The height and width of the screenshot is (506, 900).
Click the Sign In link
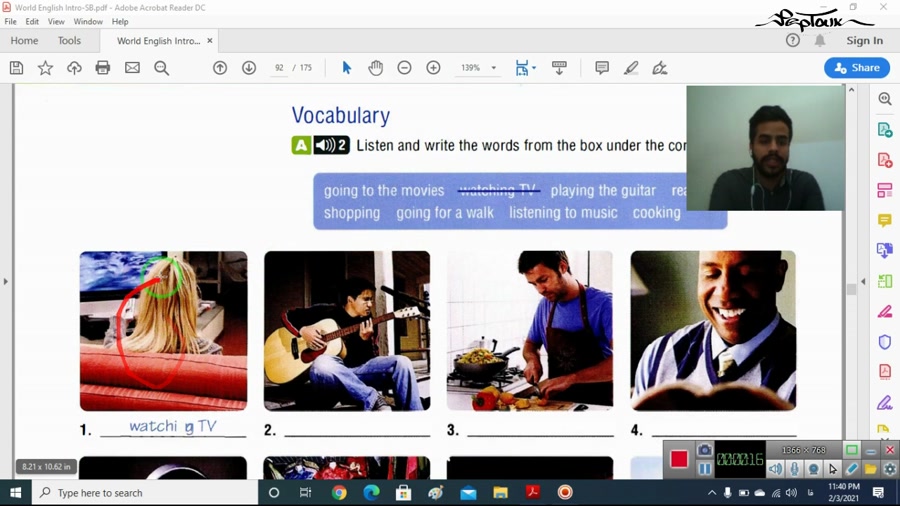(x=864, y=40)
